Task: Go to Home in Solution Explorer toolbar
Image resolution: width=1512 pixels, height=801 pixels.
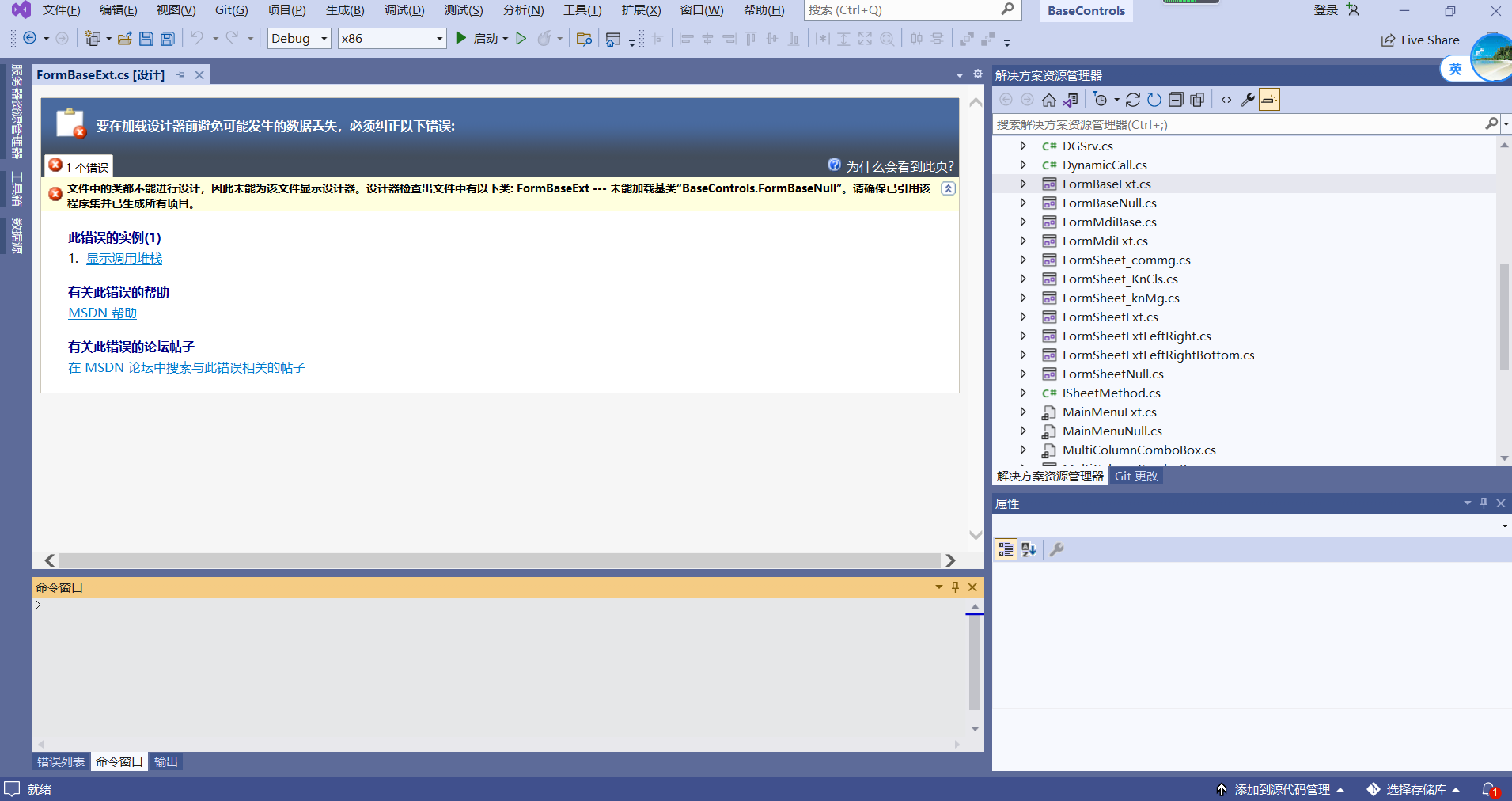Action: (x=1049, y=100)
